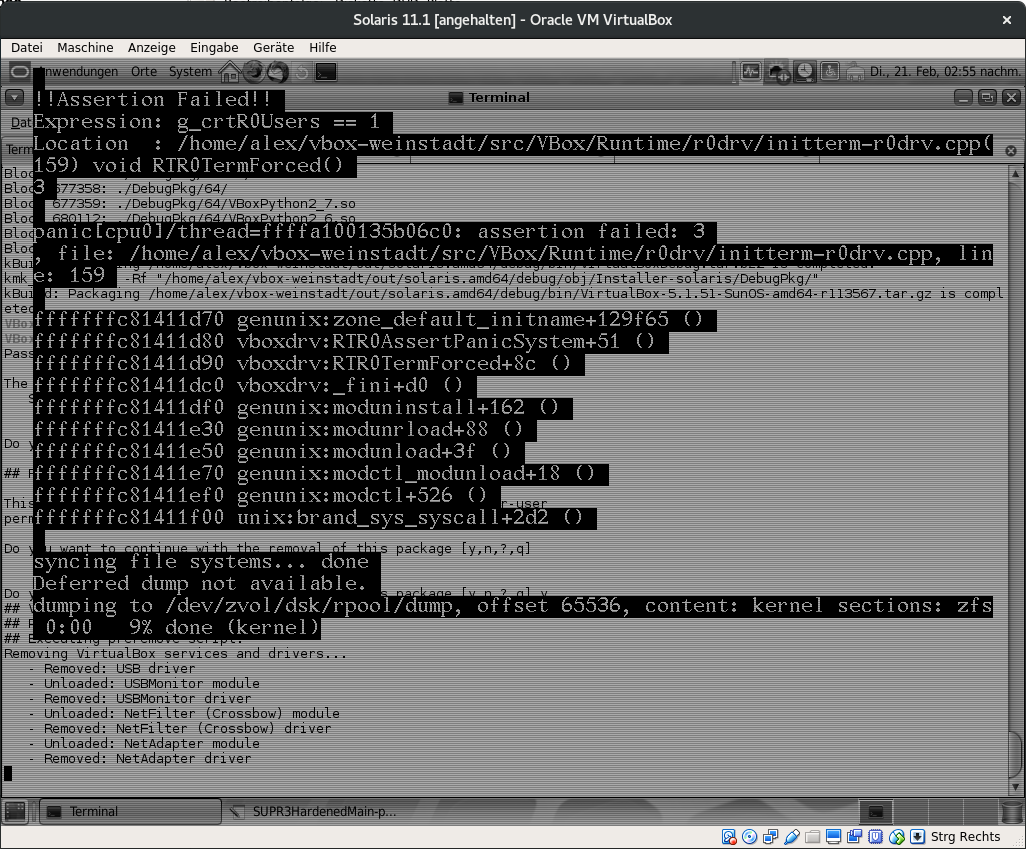Image resolution: width=1026 pixels, height=849 pixels.
Task: Click the '!!Assertion Failed!!' panic text
Action: [152, 99]
